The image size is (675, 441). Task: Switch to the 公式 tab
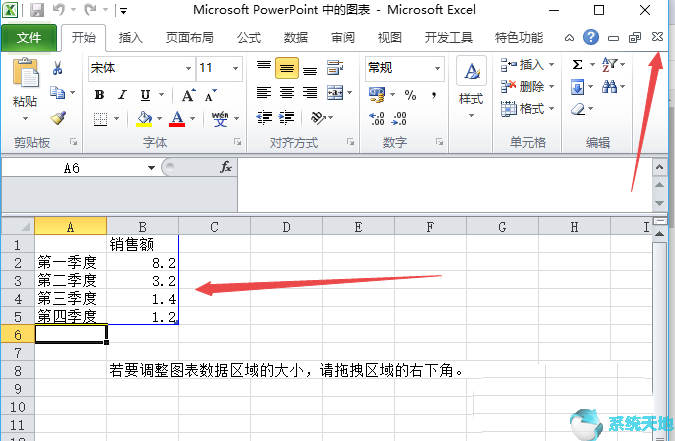click(x=249, y=38)
